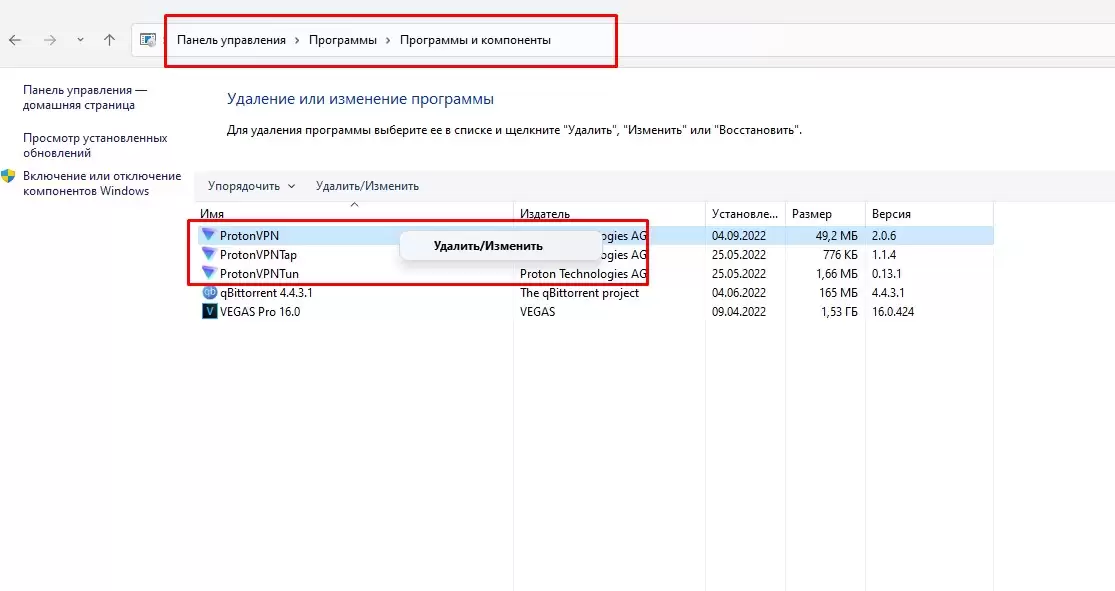Click publisher The qBittorrent project
The height and width of the screenshot is (591, 1115).
[x=580, y=293]
